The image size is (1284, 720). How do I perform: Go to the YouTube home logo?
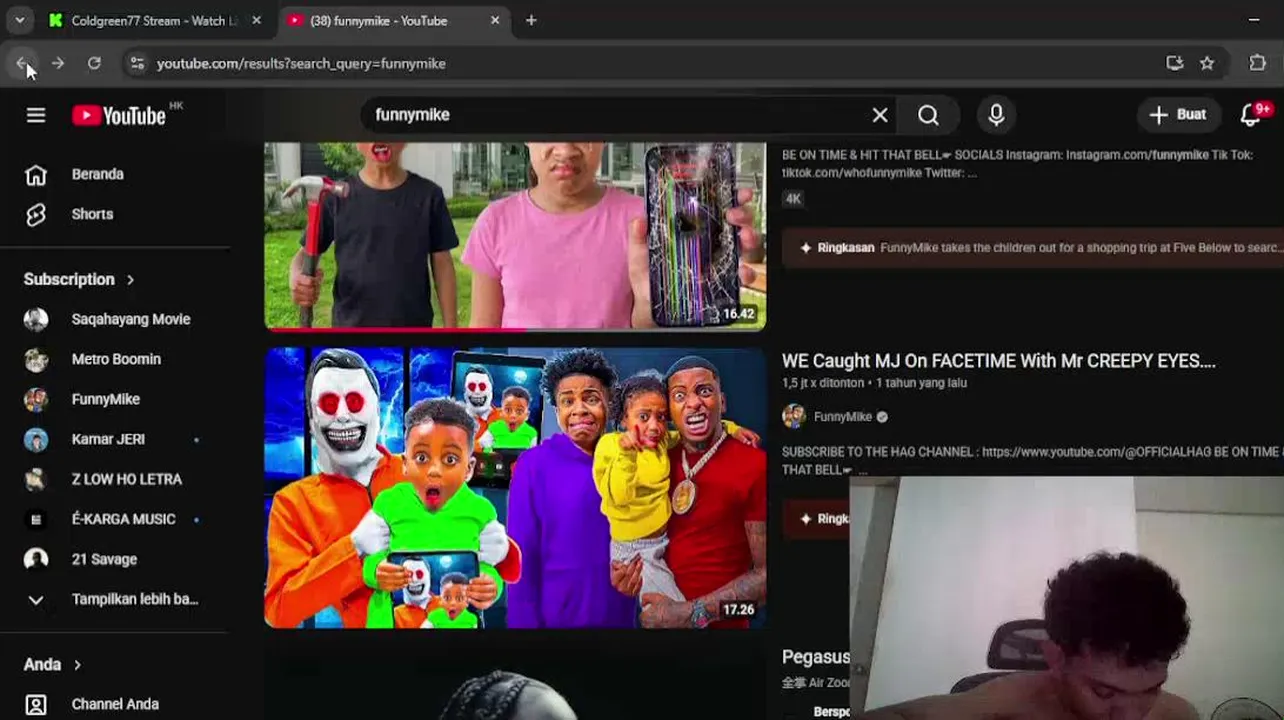[120, 116]
